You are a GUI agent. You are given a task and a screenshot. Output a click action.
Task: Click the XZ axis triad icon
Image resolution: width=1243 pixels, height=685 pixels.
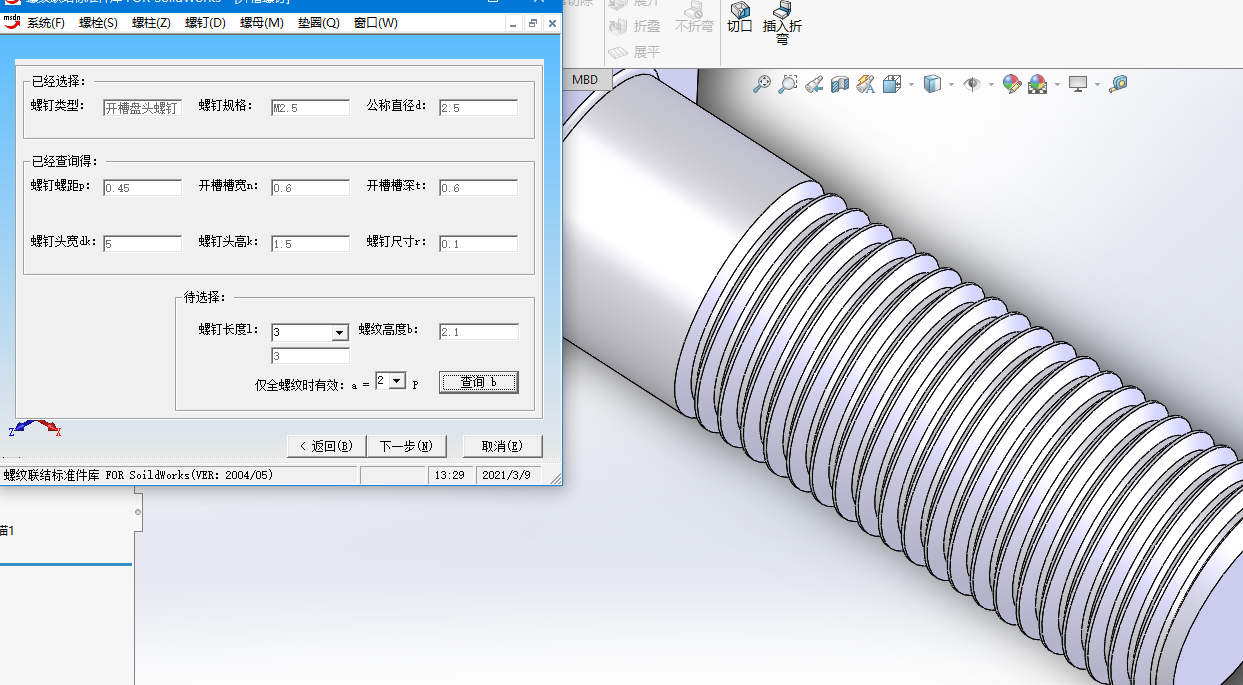click(x=36, y=428)
